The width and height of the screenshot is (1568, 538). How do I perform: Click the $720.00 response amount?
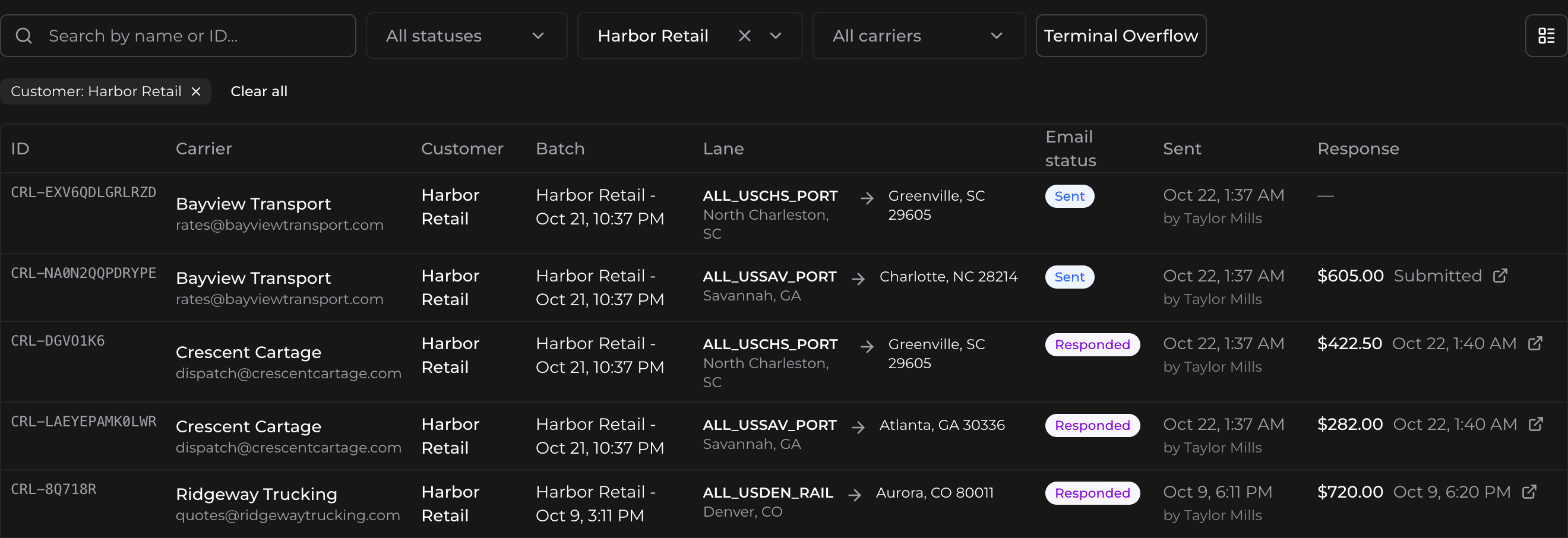tap(1350, 492)
